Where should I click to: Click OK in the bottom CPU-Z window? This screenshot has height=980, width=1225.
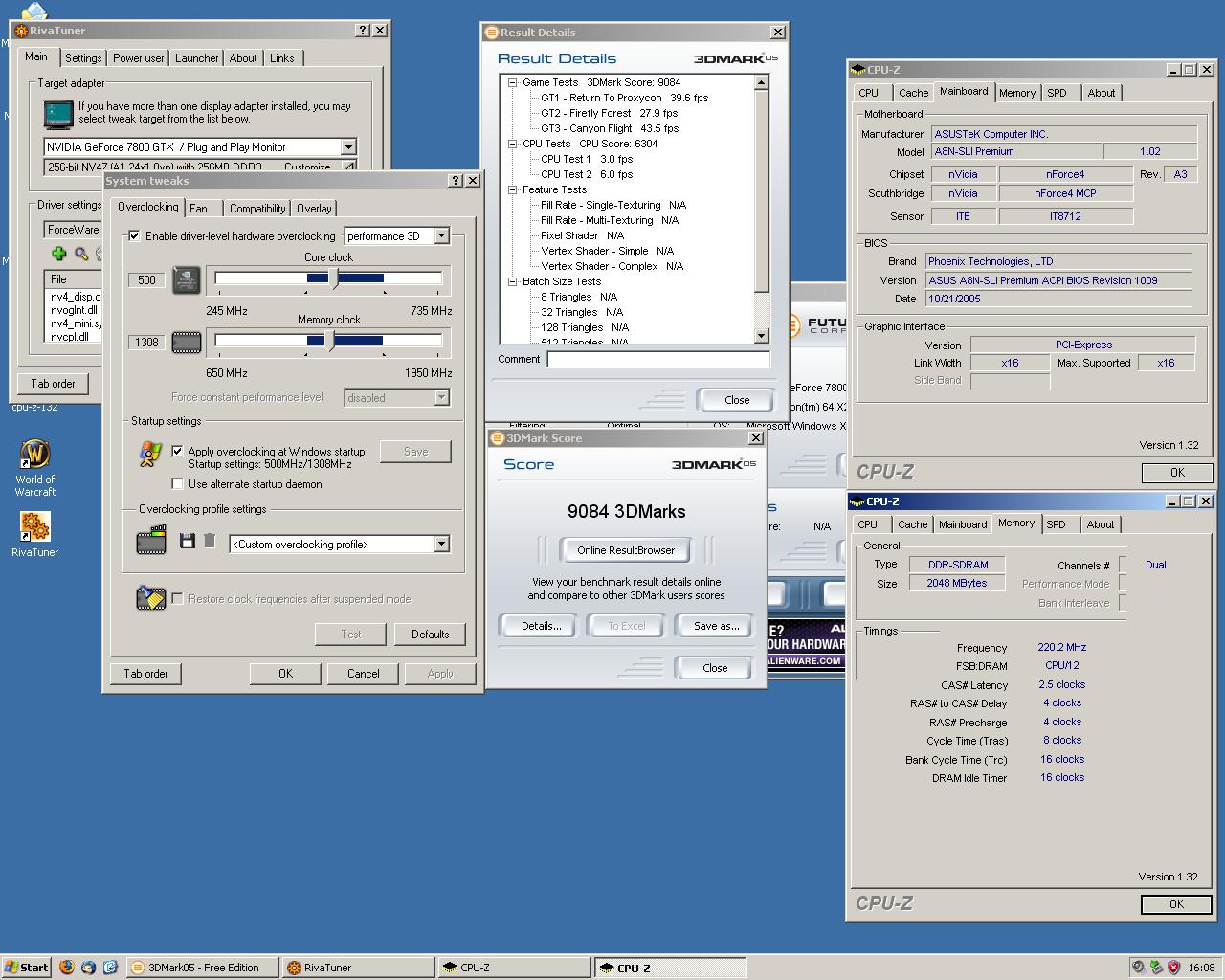coord(1176,903)
